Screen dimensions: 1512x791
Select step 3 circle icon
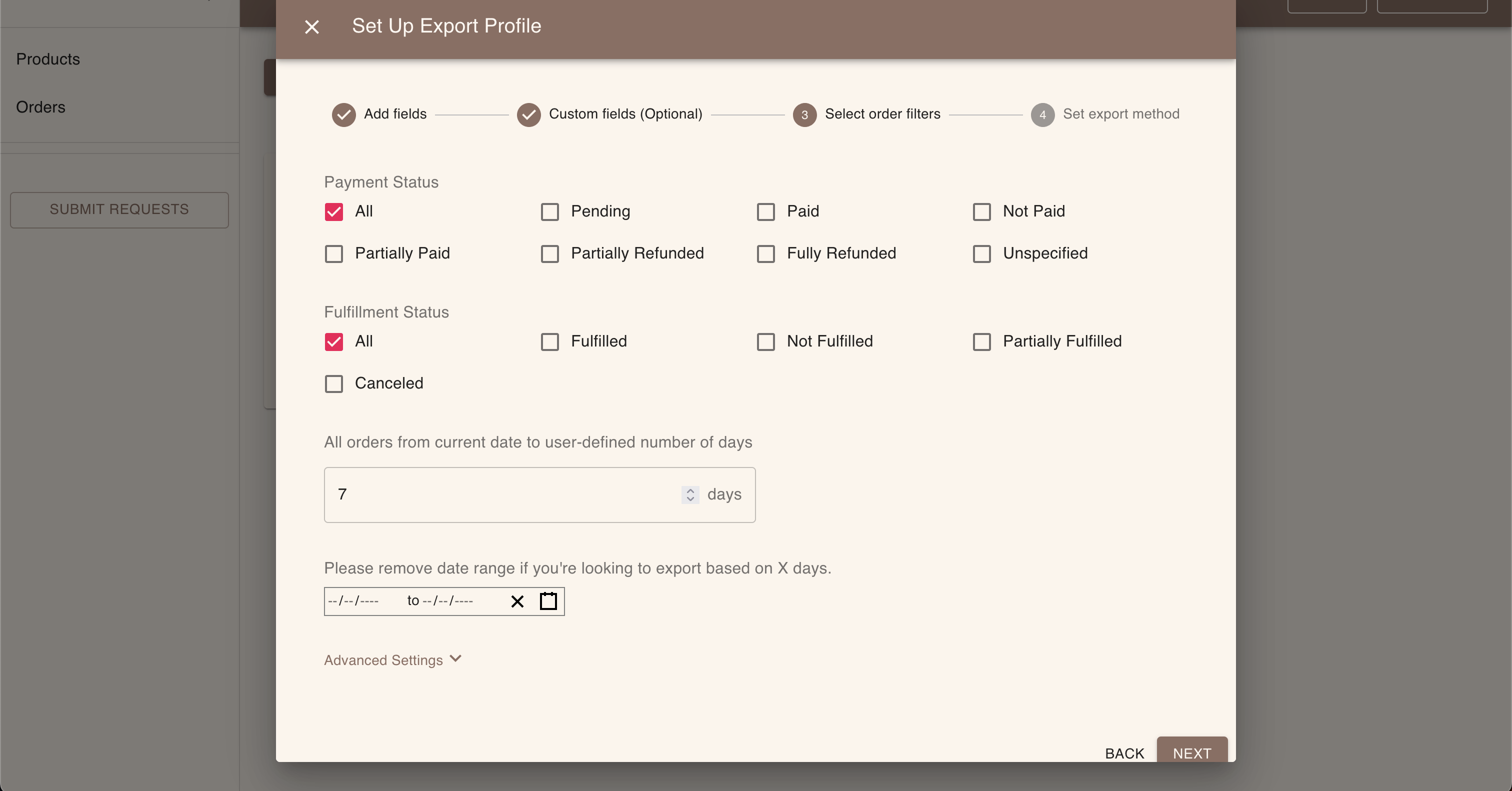pyautogui.click(x=804, y=114)
